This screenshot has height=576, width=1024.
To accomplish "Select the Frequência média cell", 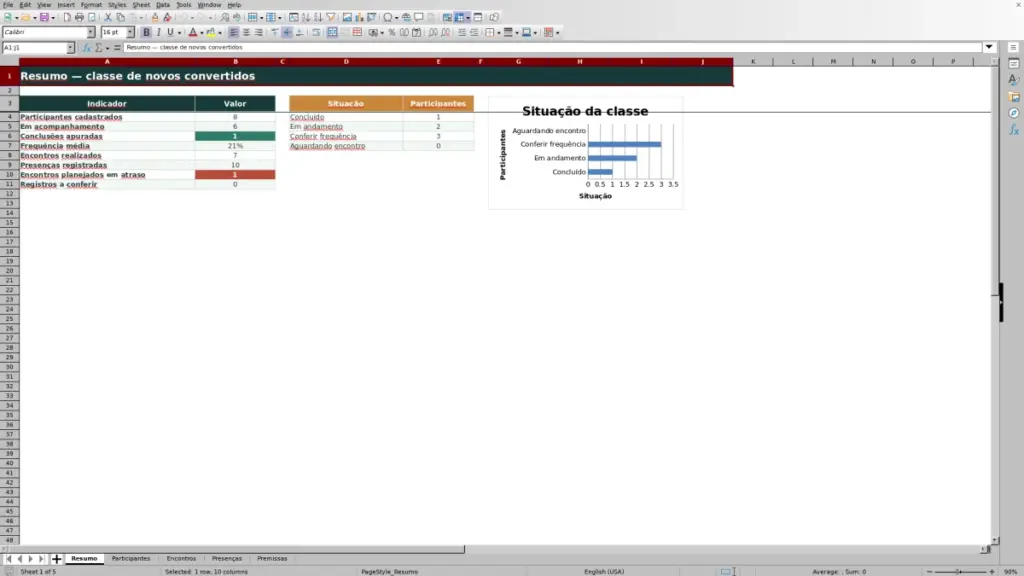I will tap(106, 146).
